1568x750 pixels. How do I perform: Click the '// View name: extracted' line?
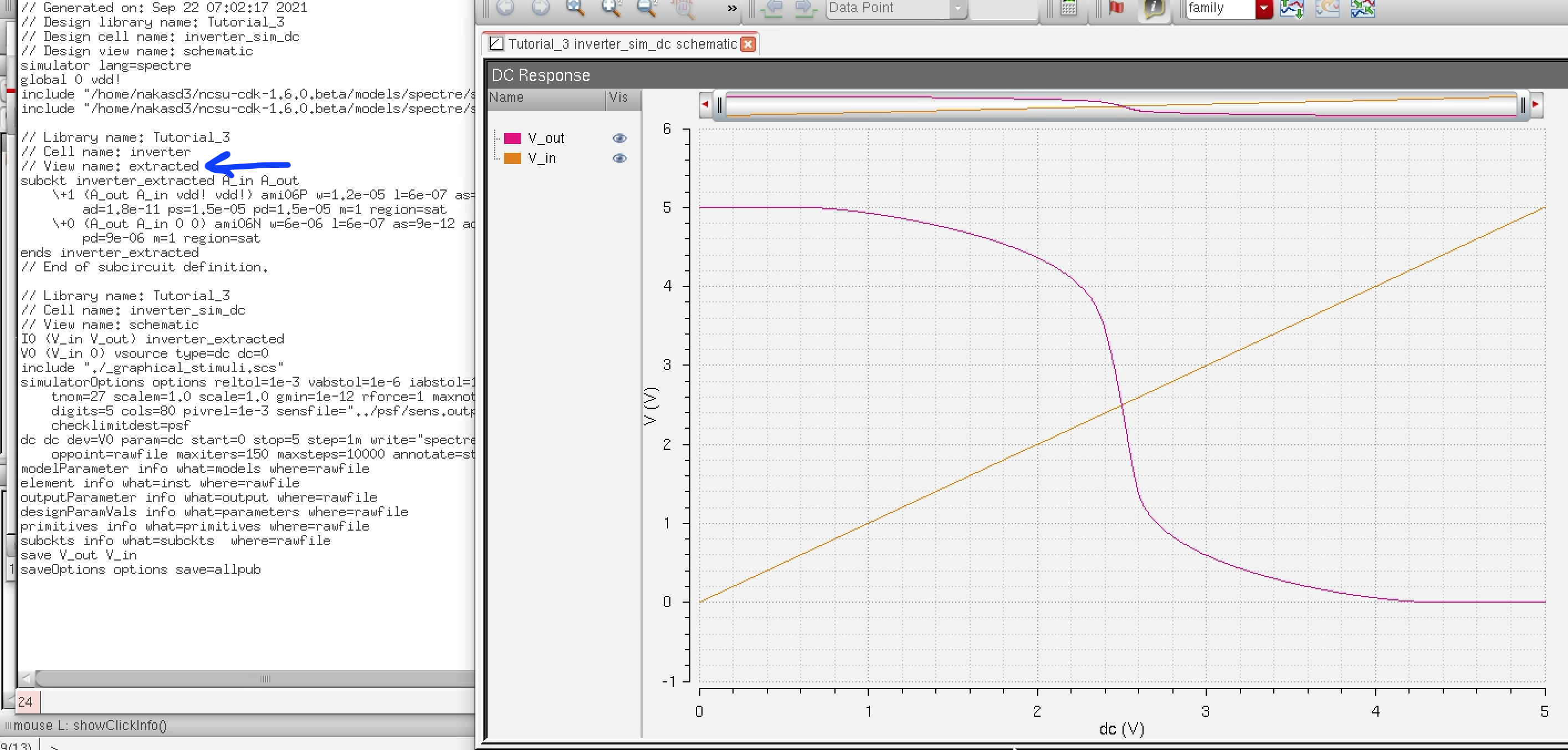point(110,166)
